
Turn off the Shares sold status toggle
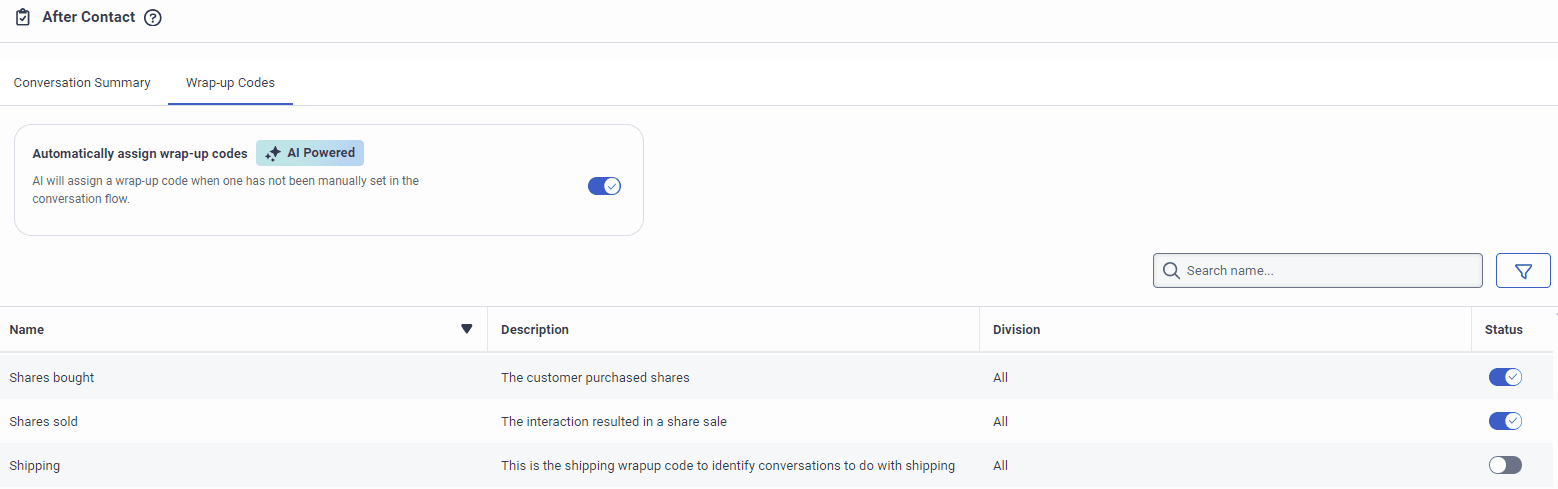(1505, 421)
